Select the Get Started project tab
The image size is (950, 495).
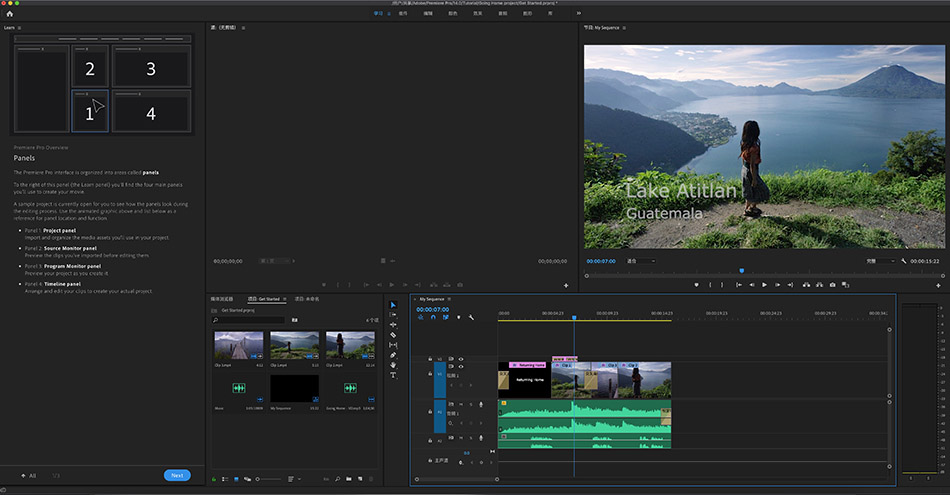pyautogui.click(x=264, y=299)
